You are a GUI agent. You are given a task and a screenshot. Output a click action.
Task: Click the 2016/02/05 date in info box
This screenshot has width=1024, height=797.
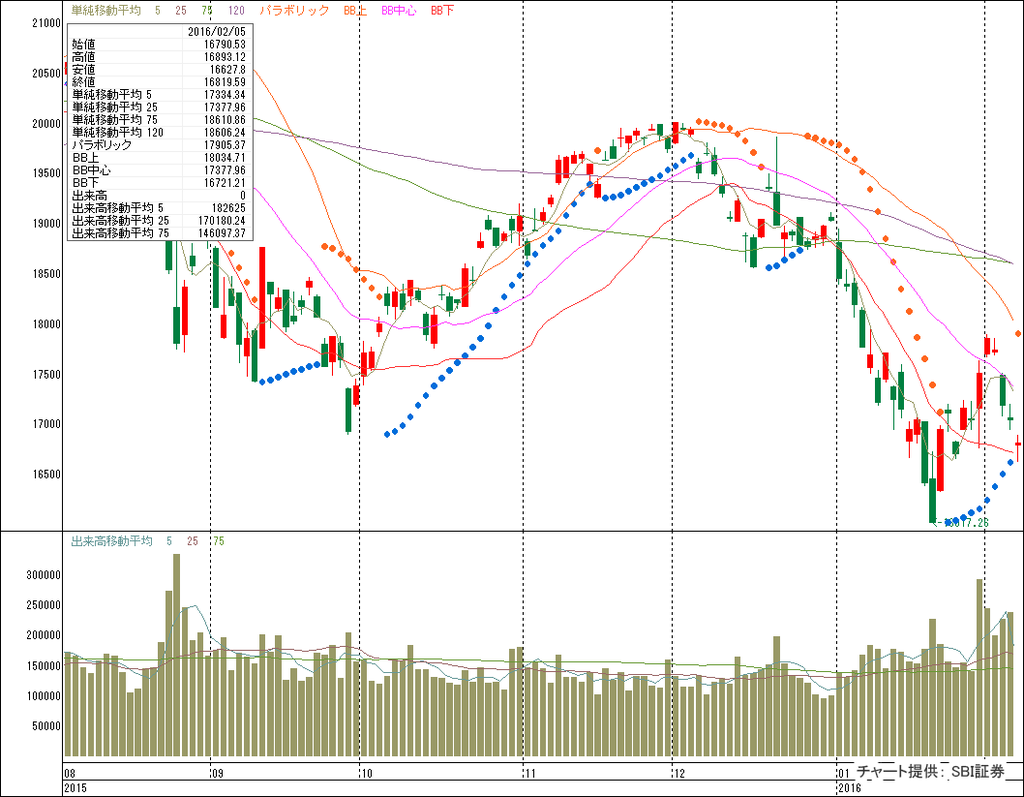pos(218,32)
